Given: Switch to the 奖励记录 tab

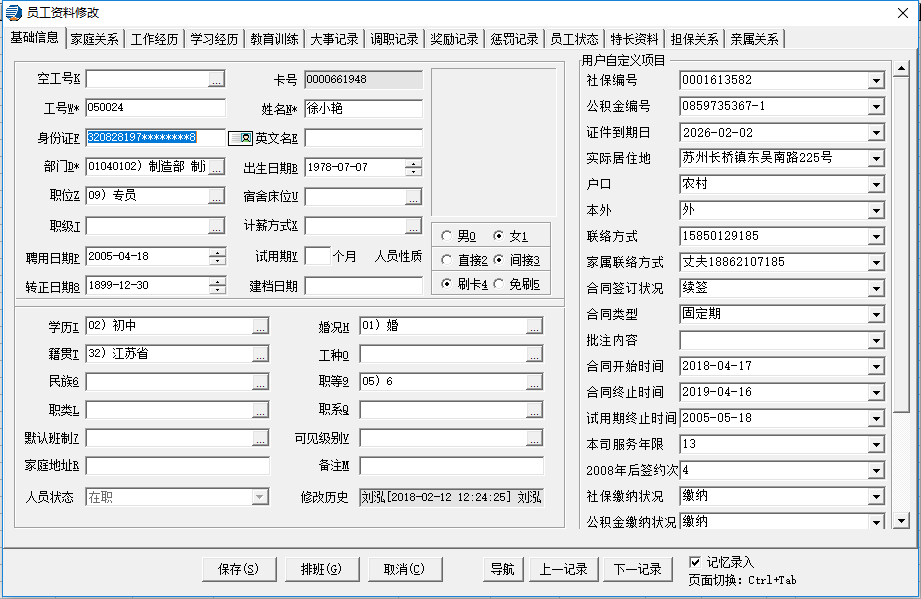Looking at the screenshot, I should pos(455,39).
